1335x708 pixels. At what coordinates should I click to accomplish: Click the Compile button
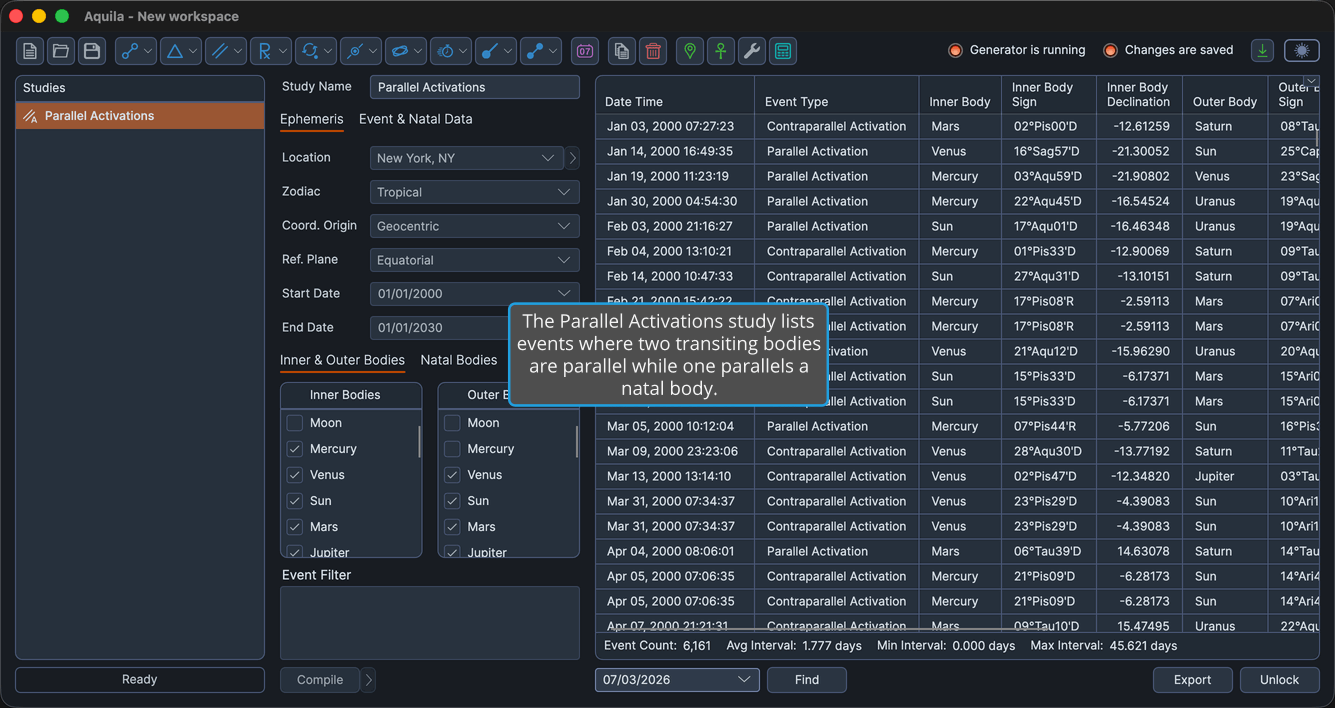coord(320,680)
